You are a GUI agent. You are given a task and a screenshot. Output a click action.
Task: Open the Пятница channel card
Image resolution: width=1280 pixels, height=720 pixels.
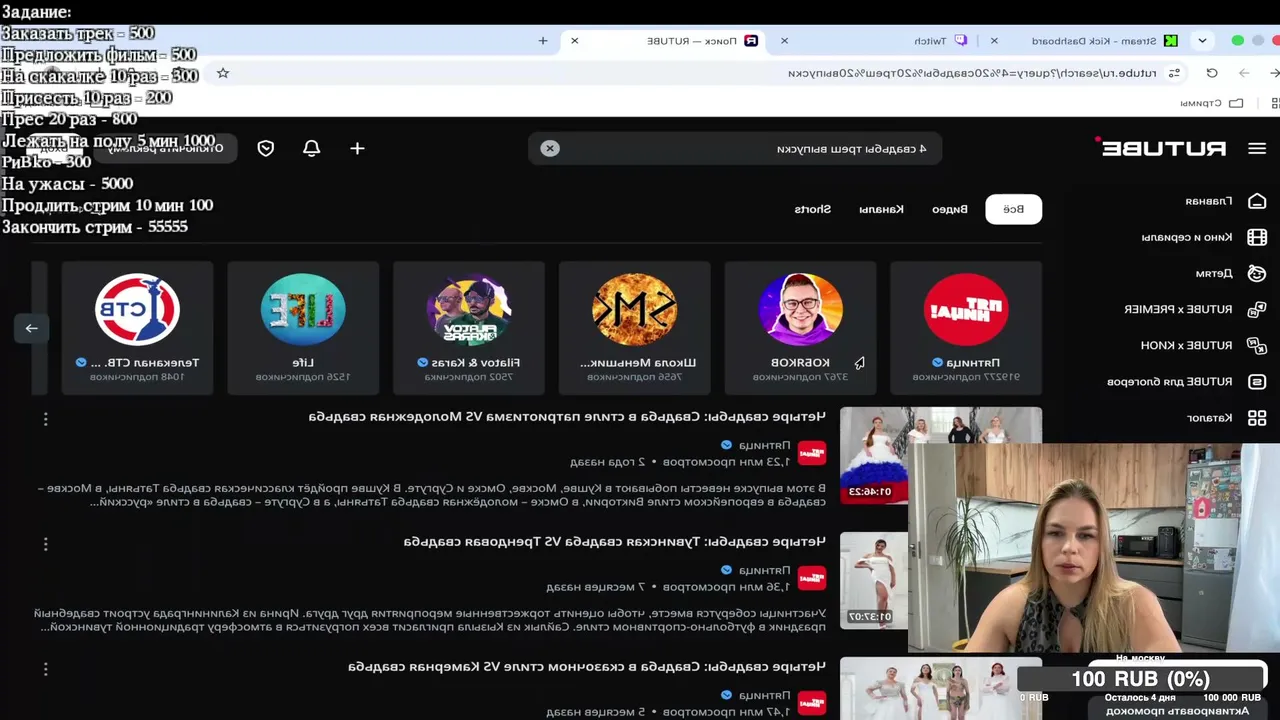pos(966,328)
